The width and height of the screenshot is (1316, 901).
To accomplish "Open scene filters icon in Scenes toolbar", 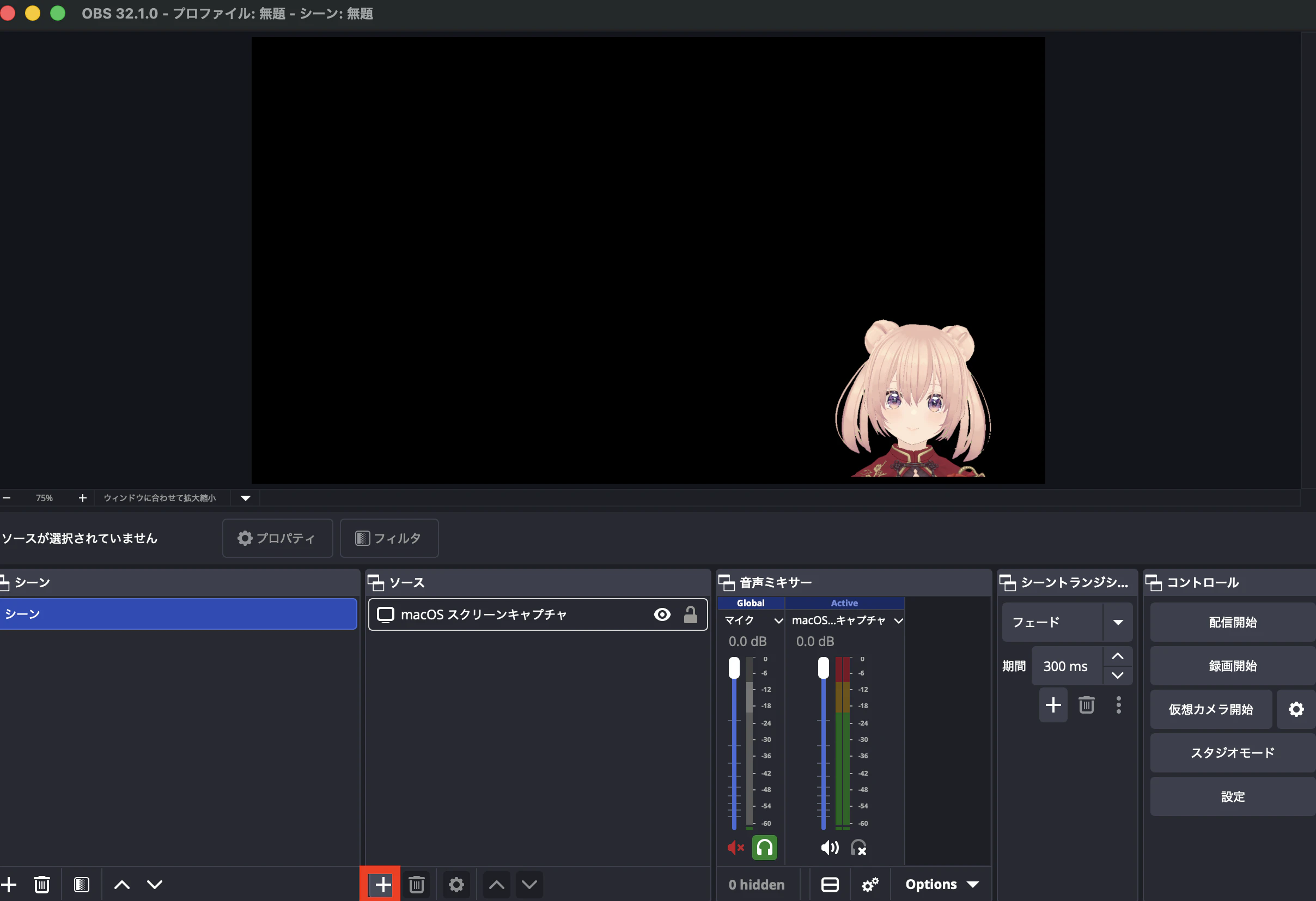I will point(82,884).
